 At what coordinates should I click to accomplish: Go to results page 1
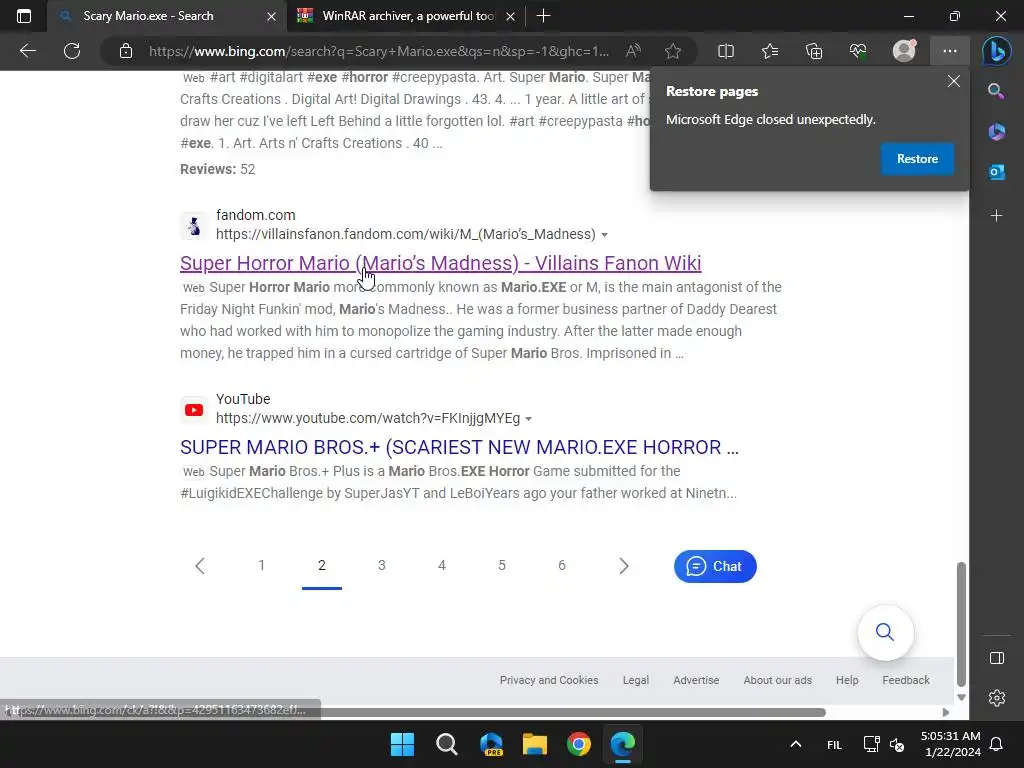[x=261, y=566]
